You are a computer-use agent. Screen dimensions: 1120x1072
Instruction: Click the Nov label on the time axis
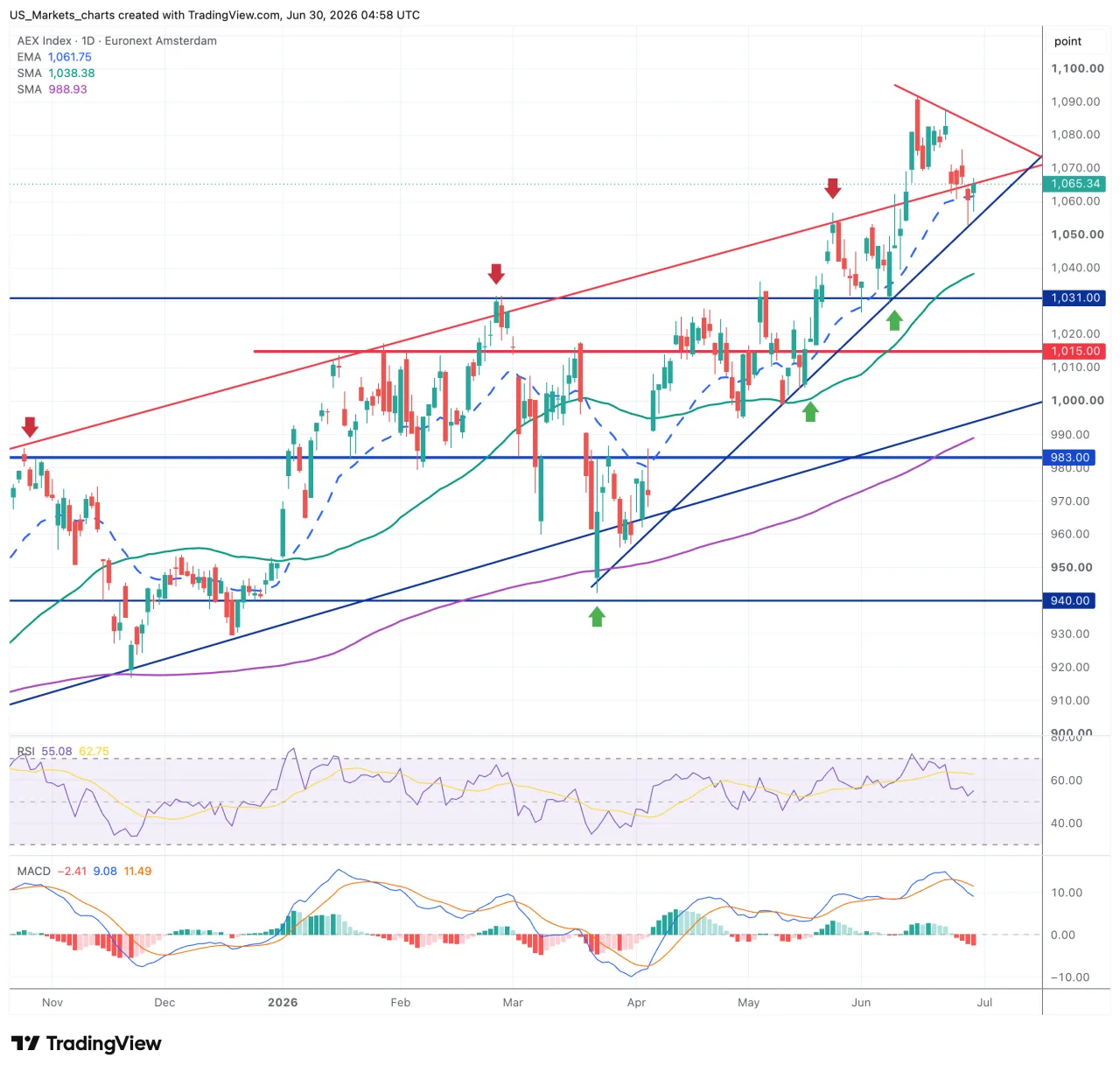coord(52,1003)
